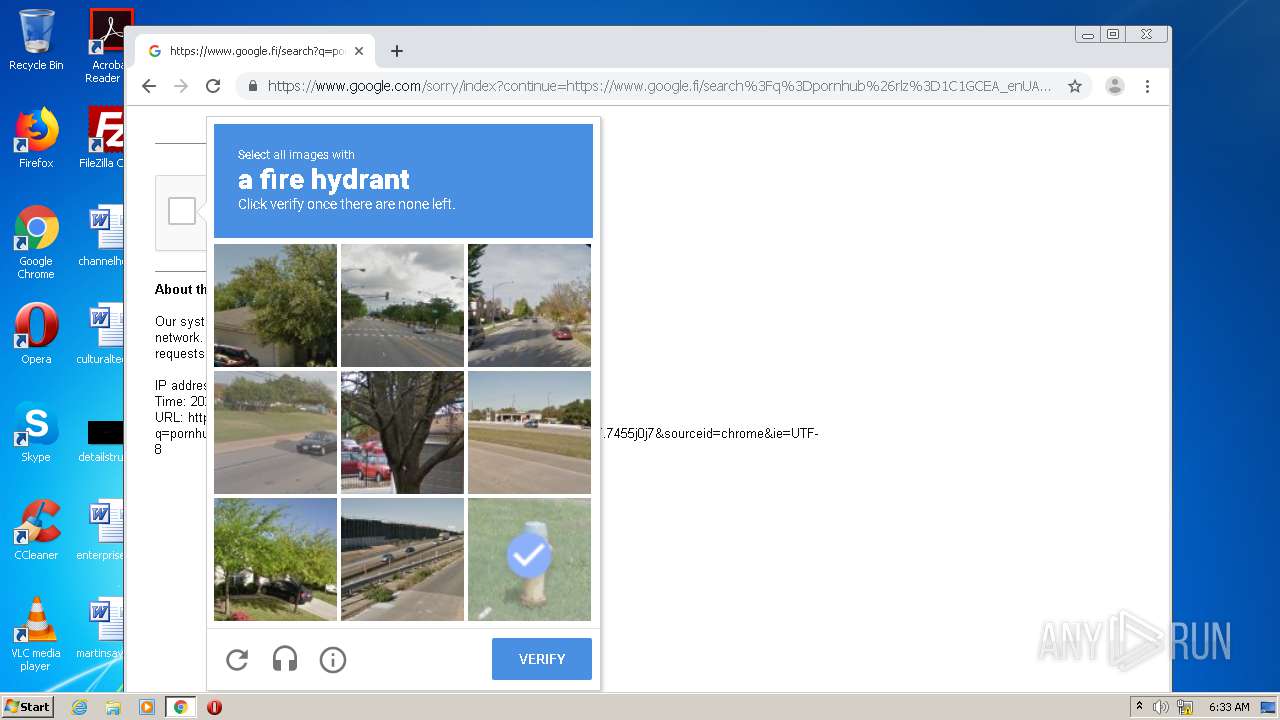
Task: Open Chrome profile avatar menu
Action: 1115,86
